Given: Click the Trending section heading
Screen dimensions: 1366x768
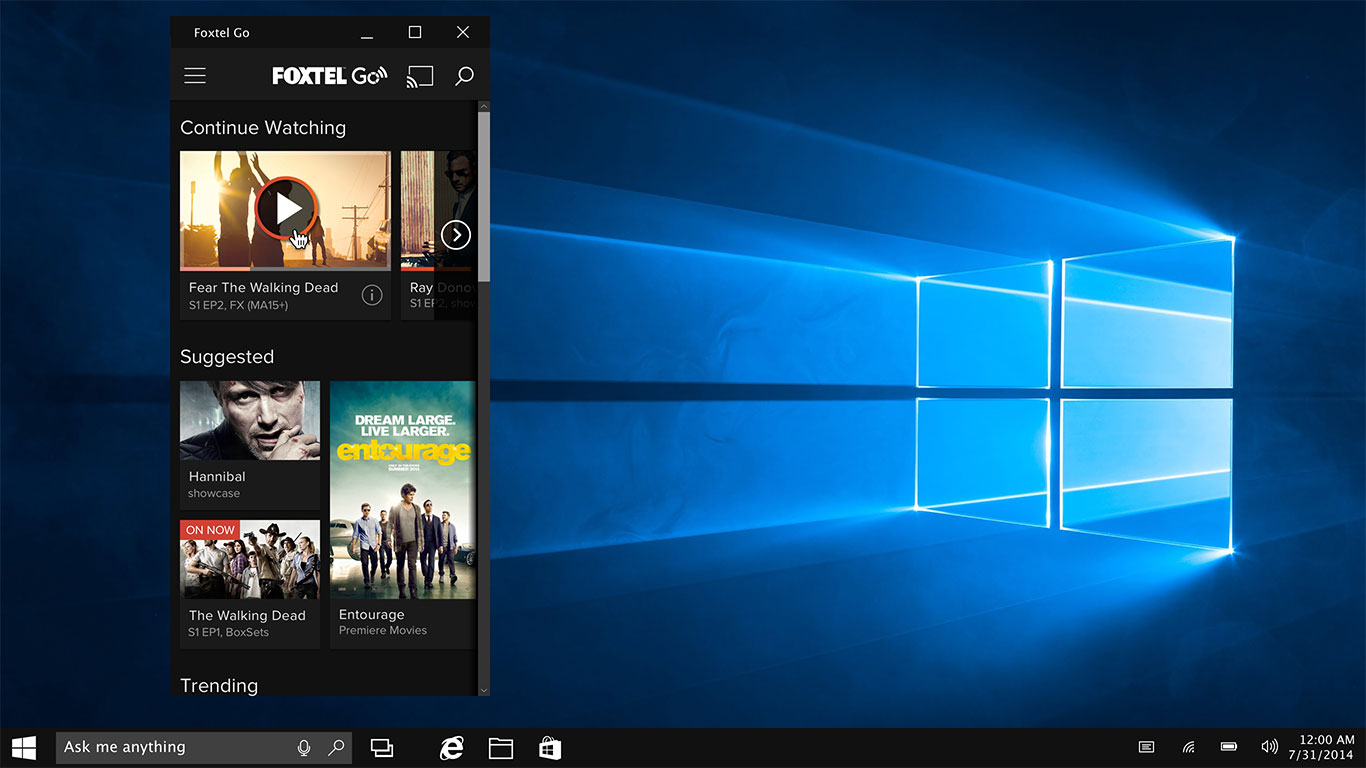Looking at the screenshot, I should pyautogui.click(x=219, y=686).
